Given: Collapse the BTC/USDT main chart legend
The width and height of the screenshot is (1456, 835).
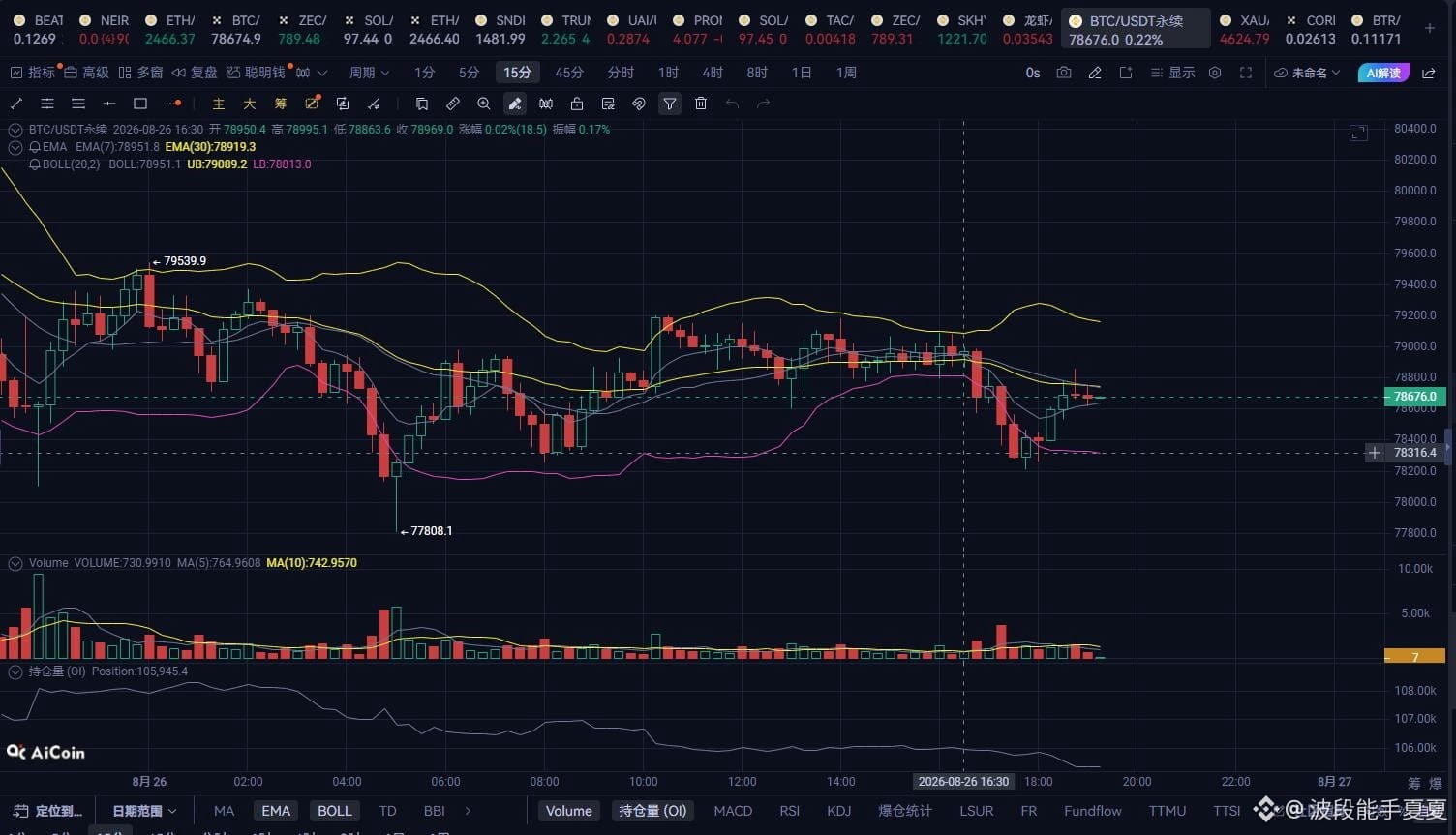Looking at the screenshot, I should pyautogui.click(x=15, y=130).
